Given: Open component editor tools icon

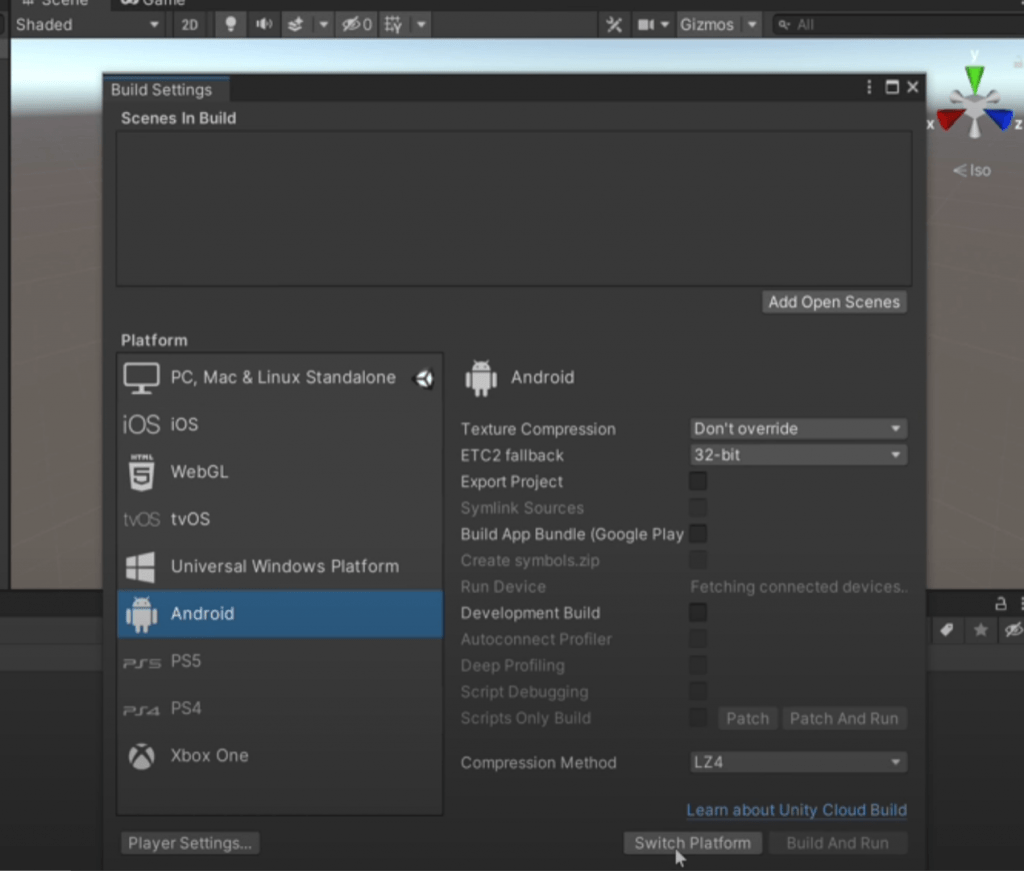Looking at the screenshot, I should pos(614,25).
